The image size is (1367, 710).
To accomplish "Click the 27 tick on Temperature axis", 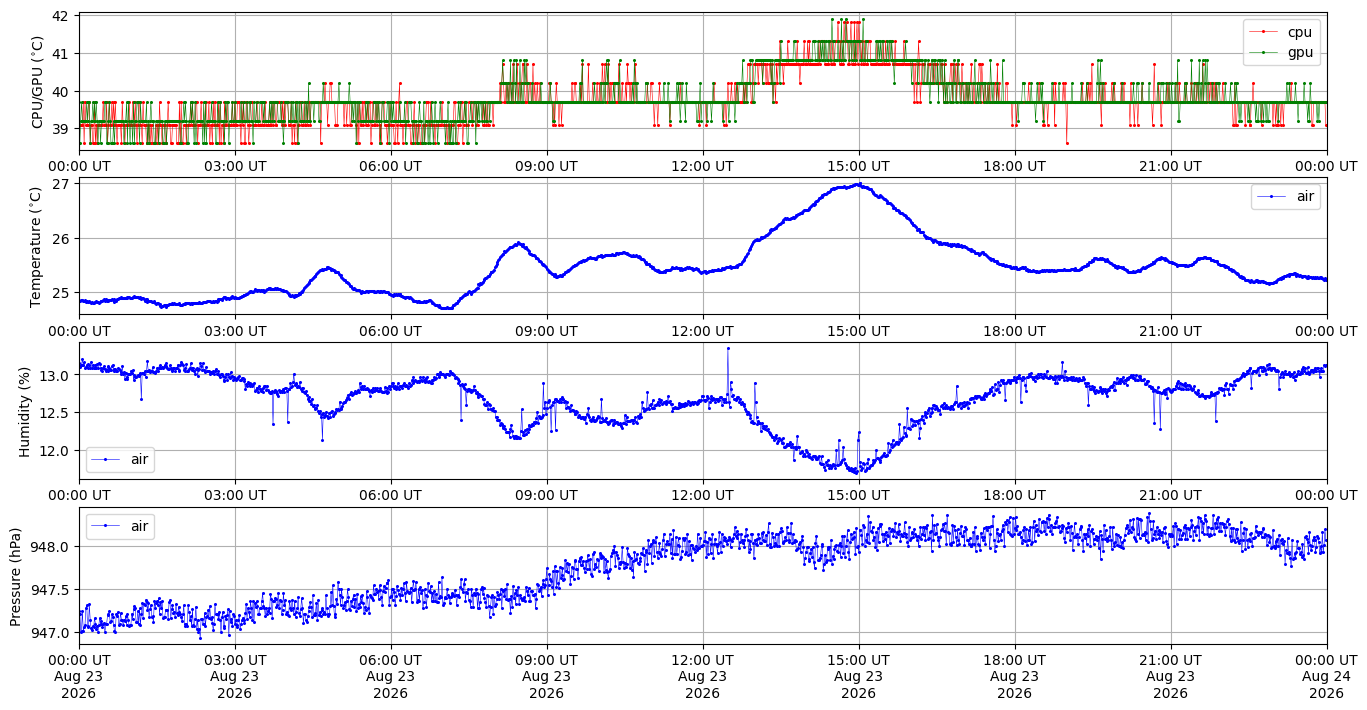I will coord(60,184).
